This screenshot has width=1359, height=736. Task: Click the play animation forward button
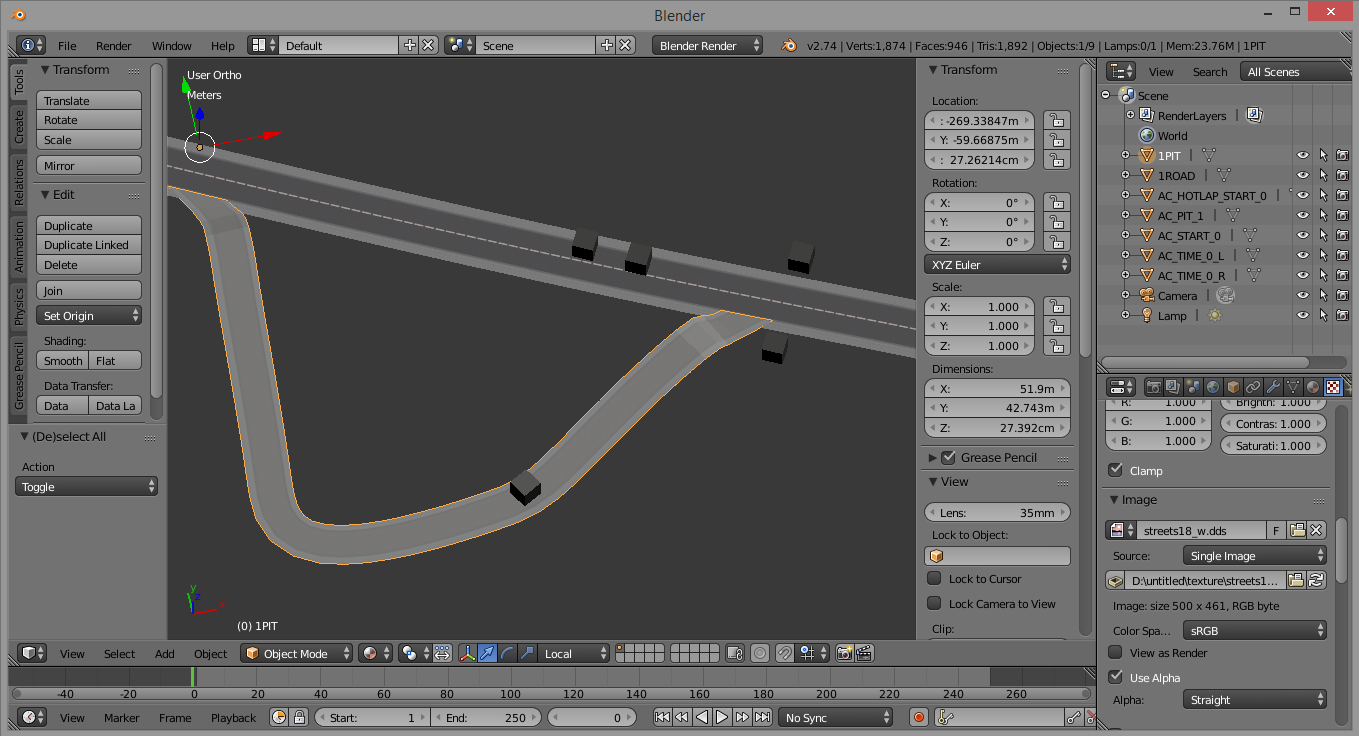pyautogui.click(x=722, y=717)
